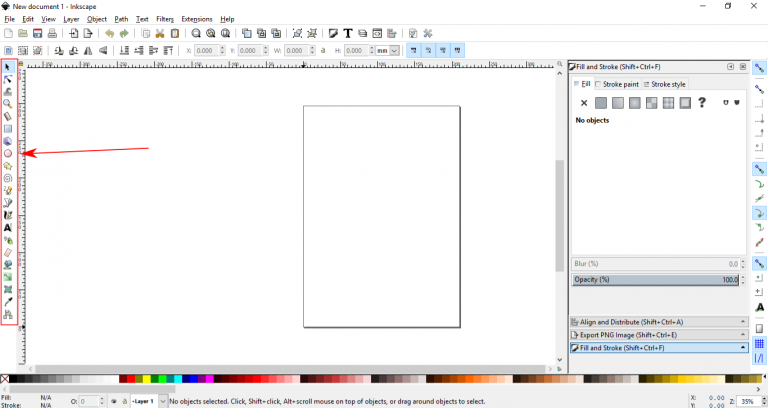The width and height of the screenshot is (768, 408).
Task: Select the Rectangle tool
Action: click(8, 128)
